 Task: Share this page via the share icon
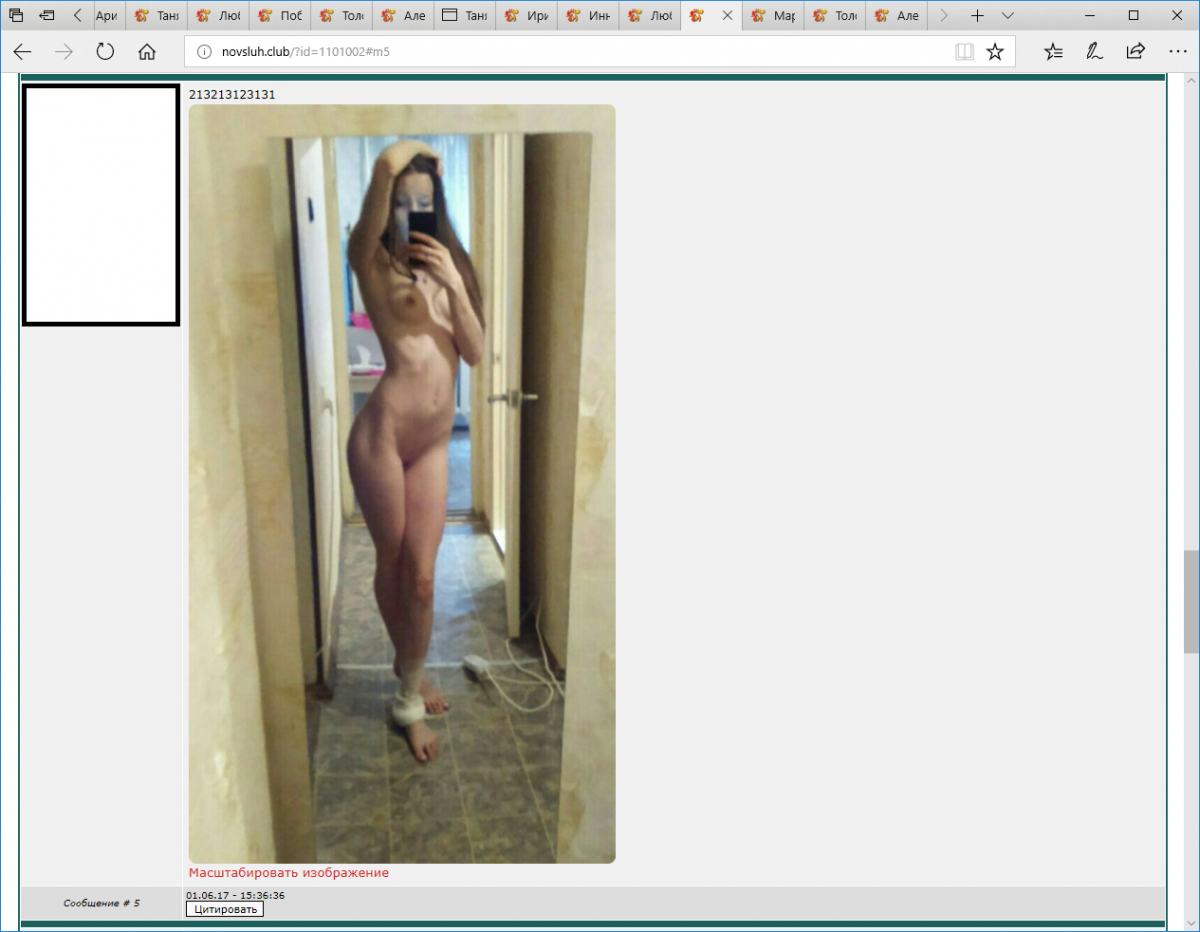click(x=1135, y=52)
